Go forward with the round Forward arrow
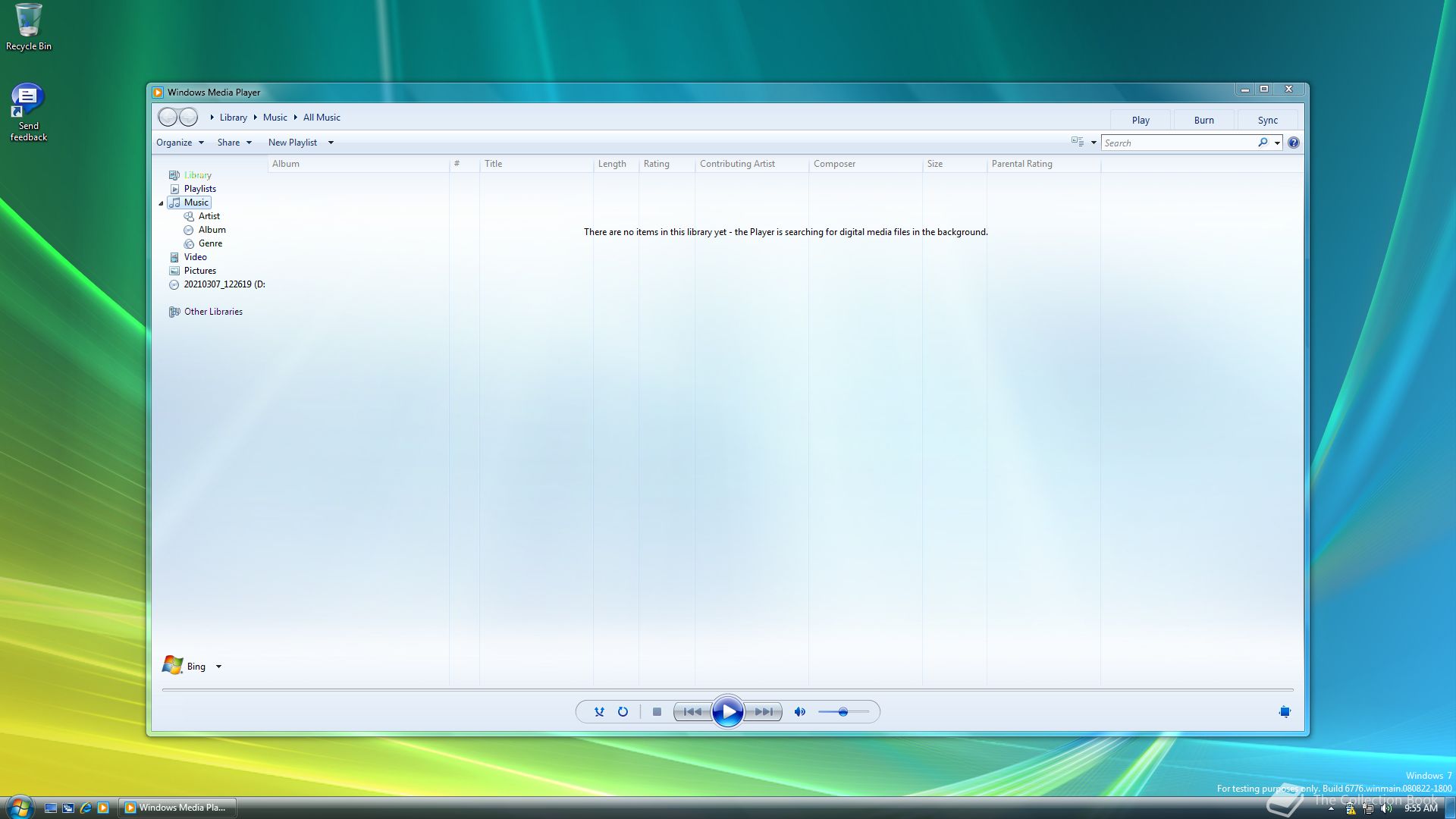Screen dimensions: 1456x819 (188, 118)
